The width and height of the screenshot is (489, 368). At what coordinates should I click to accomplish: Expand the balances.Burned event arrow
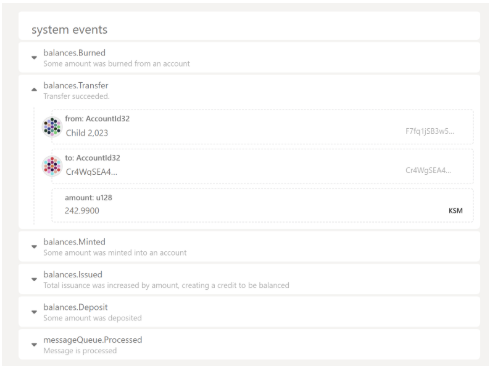[x=34, y=58]
